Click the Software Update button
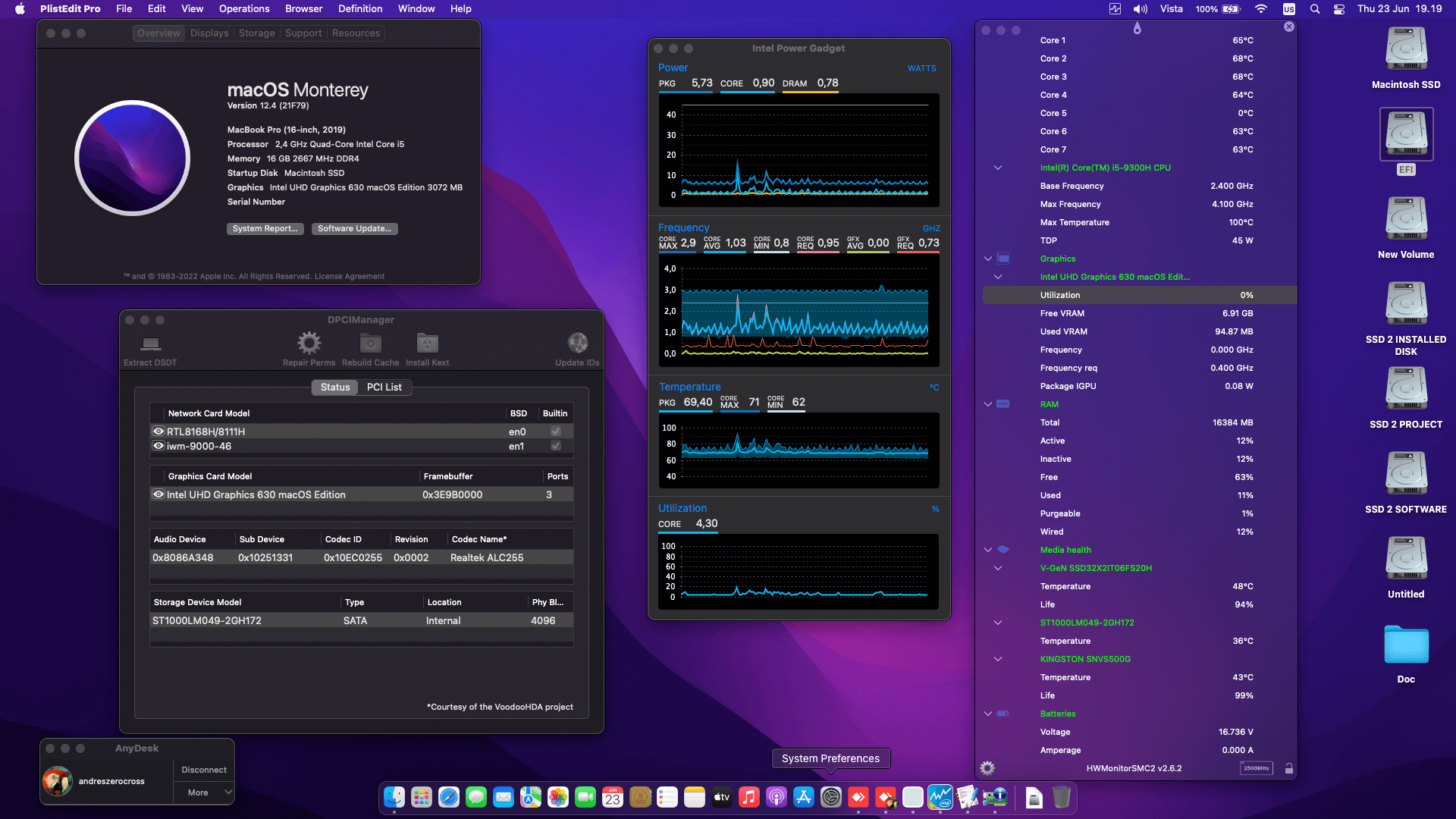Screen dimensions: 1456x819 [354, 228]
